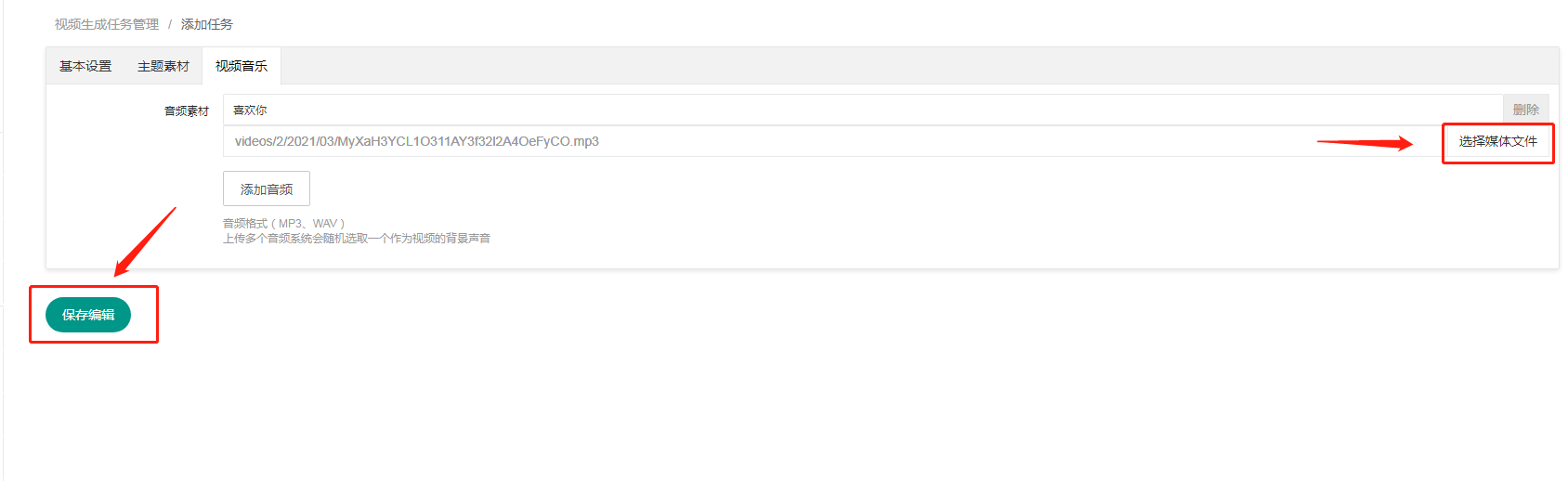The height and width of the screenshot is (481, 1568).
Task: Go back to 视频生成任务管理 breadcrumb
Action: [107, 24]
